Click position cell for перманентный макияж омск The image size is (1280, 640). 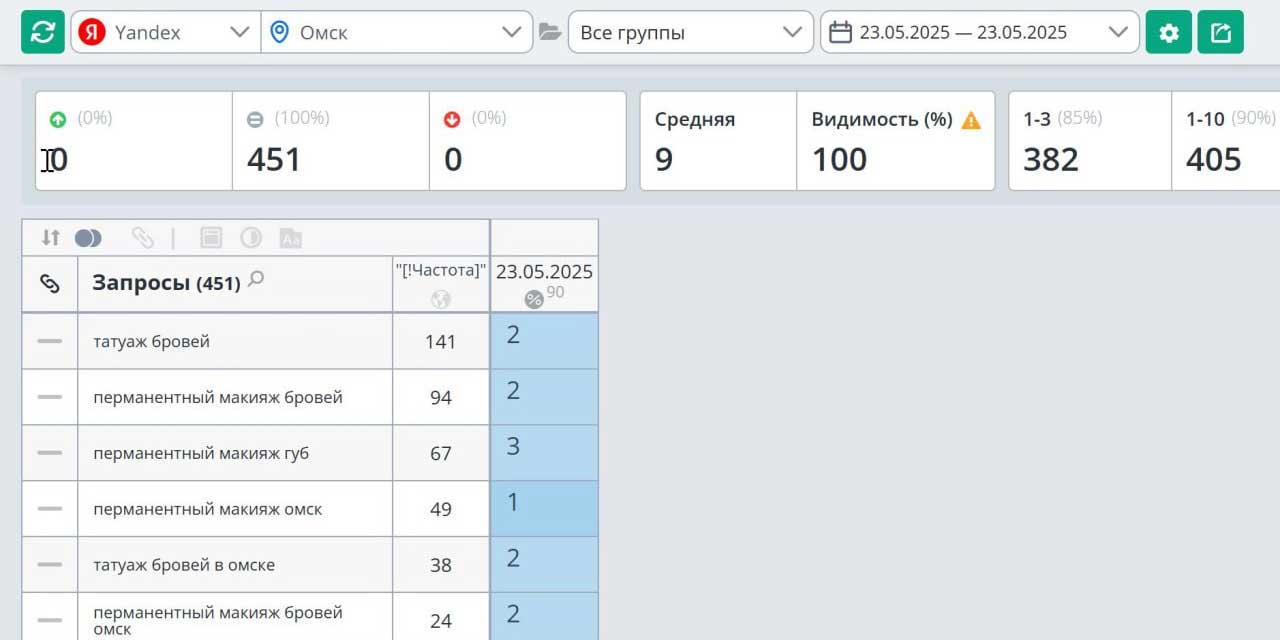pyautogui.click(x=544, y=508)
